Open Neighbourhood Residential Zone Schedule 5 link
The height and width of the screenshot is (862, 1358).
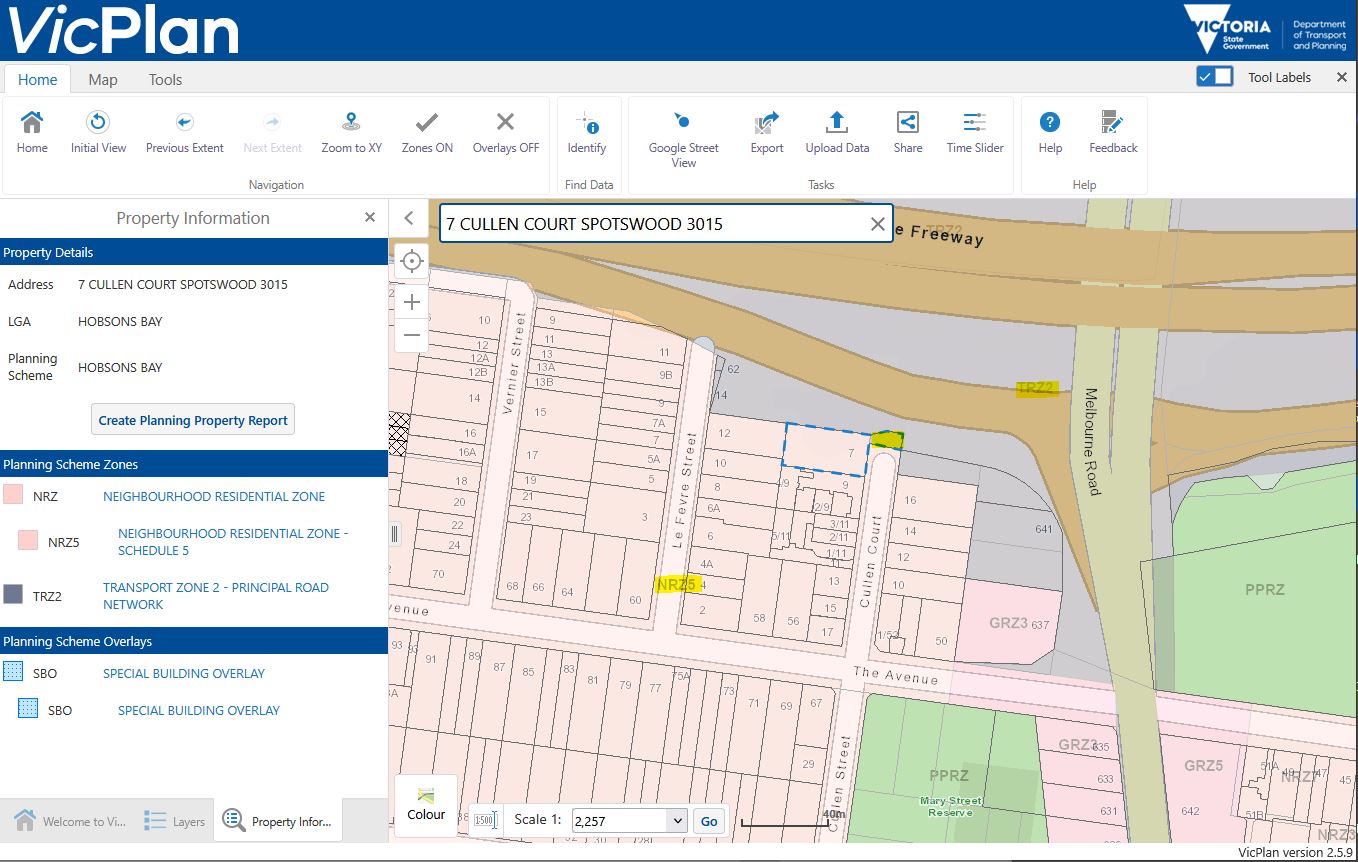[x=233, y=542]
